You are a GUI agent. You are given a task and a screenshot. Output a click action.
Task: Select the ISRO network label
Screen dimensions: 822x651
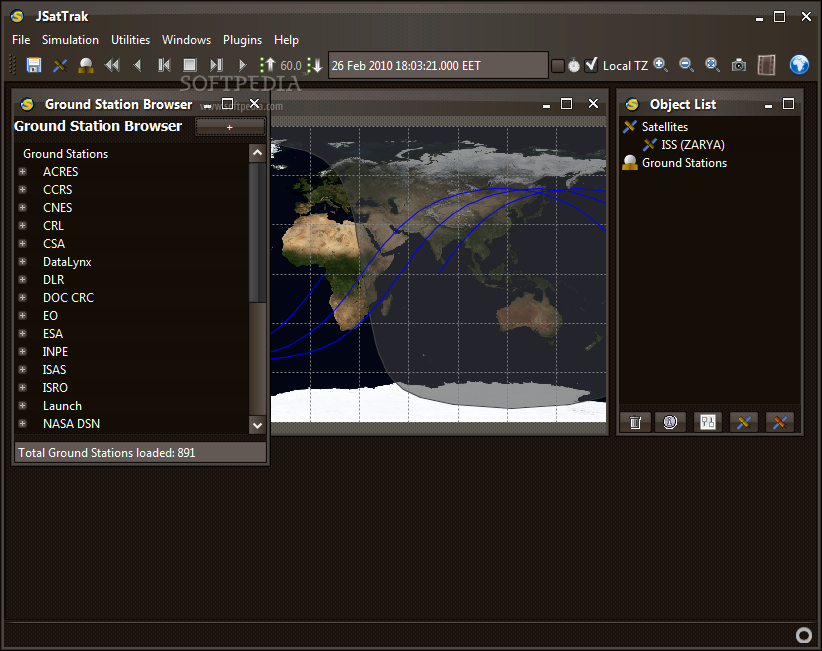(55, 387)
